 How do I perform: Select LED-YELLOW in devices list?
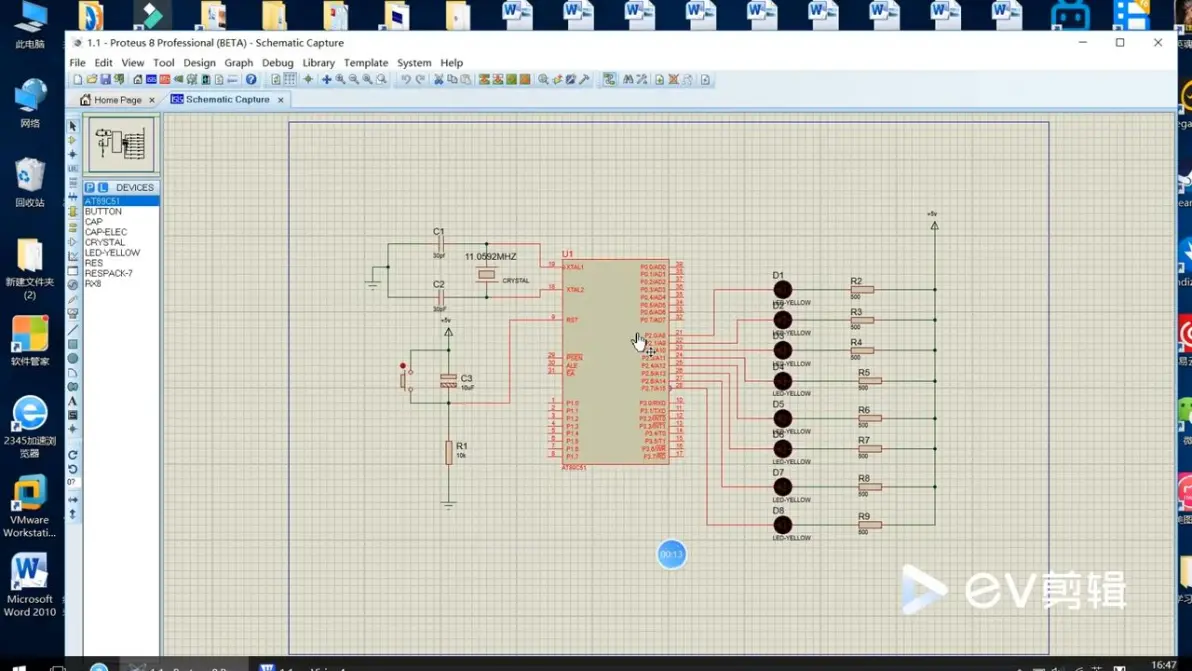[x=112, y=253]
